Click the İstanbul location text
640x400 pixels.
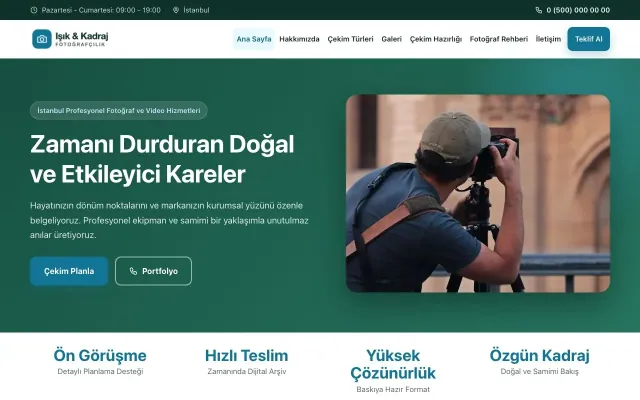tap(196, 10)
